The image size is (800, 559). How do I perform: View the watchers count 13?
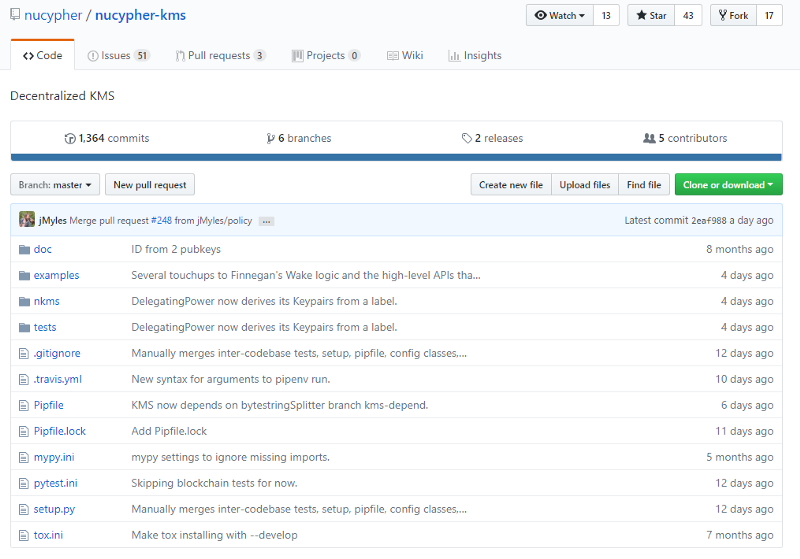click(606, 15)
